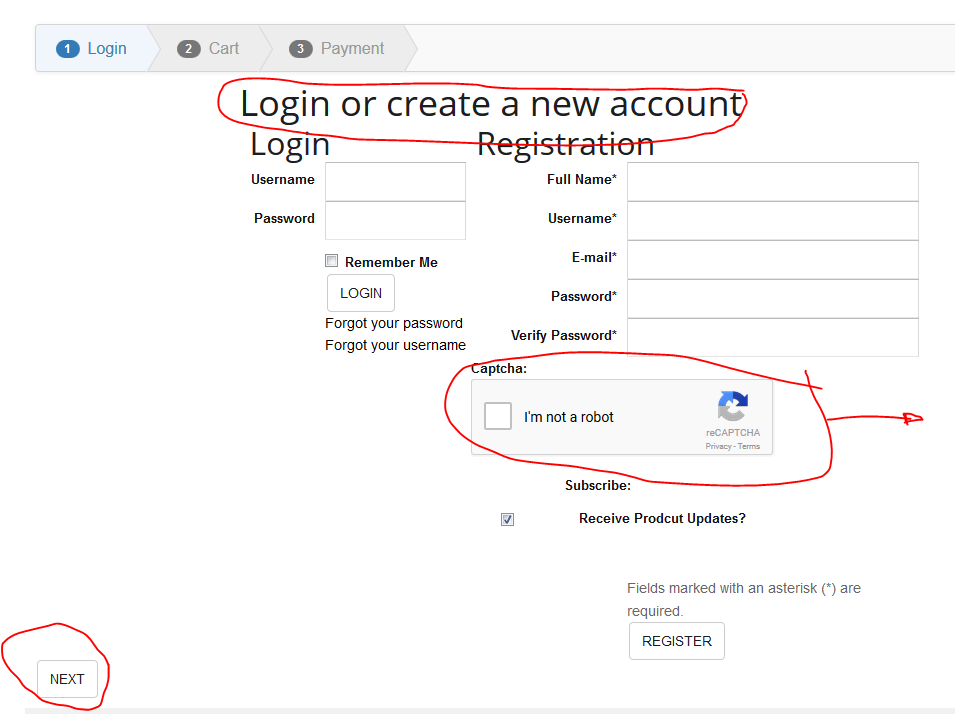Go to the Payment step tab
The image size is (955, 714).
coord(337,48)
